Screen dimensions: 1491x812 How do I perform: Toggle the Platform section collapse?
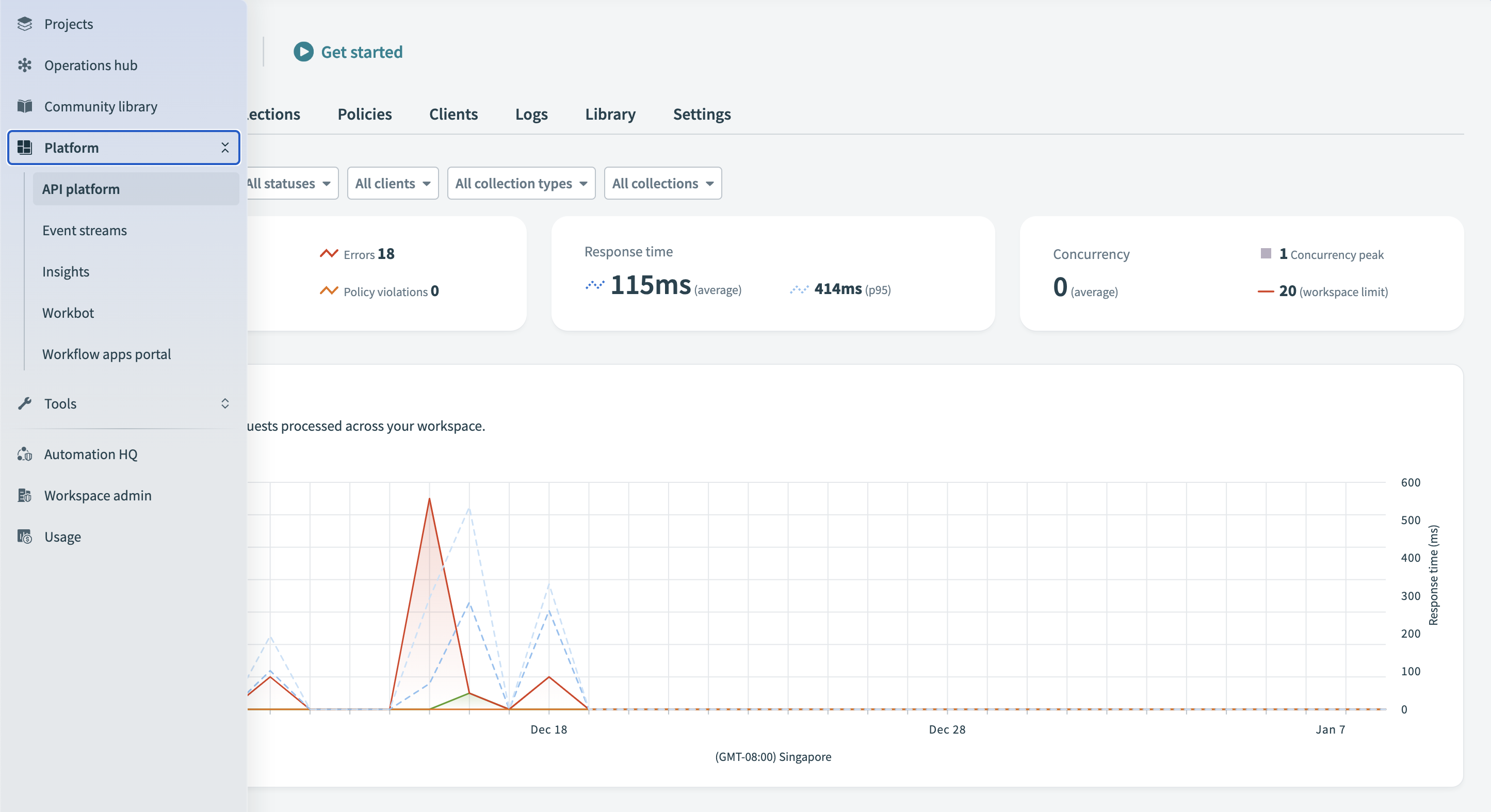pos(224,147)
